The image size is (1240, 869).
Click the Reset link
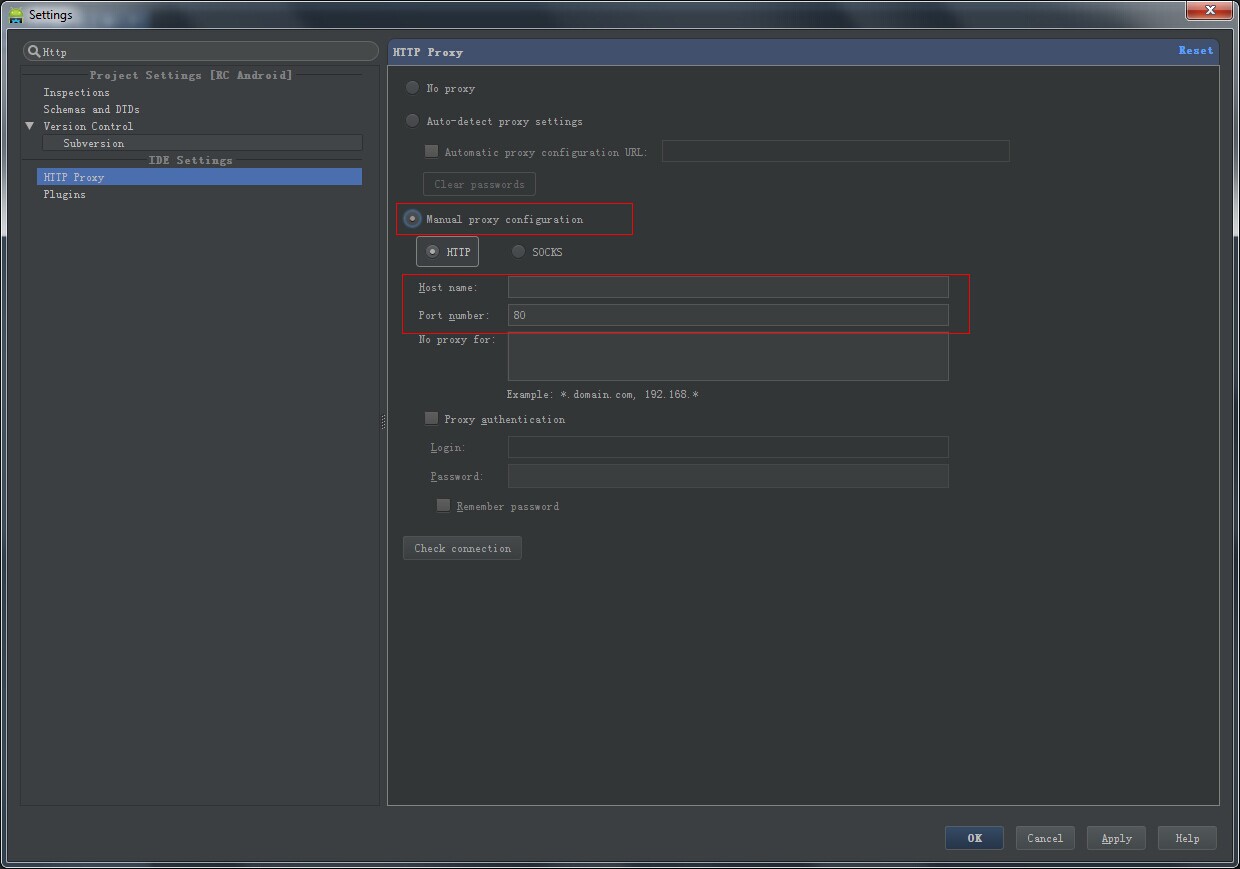click(1195, 50)
